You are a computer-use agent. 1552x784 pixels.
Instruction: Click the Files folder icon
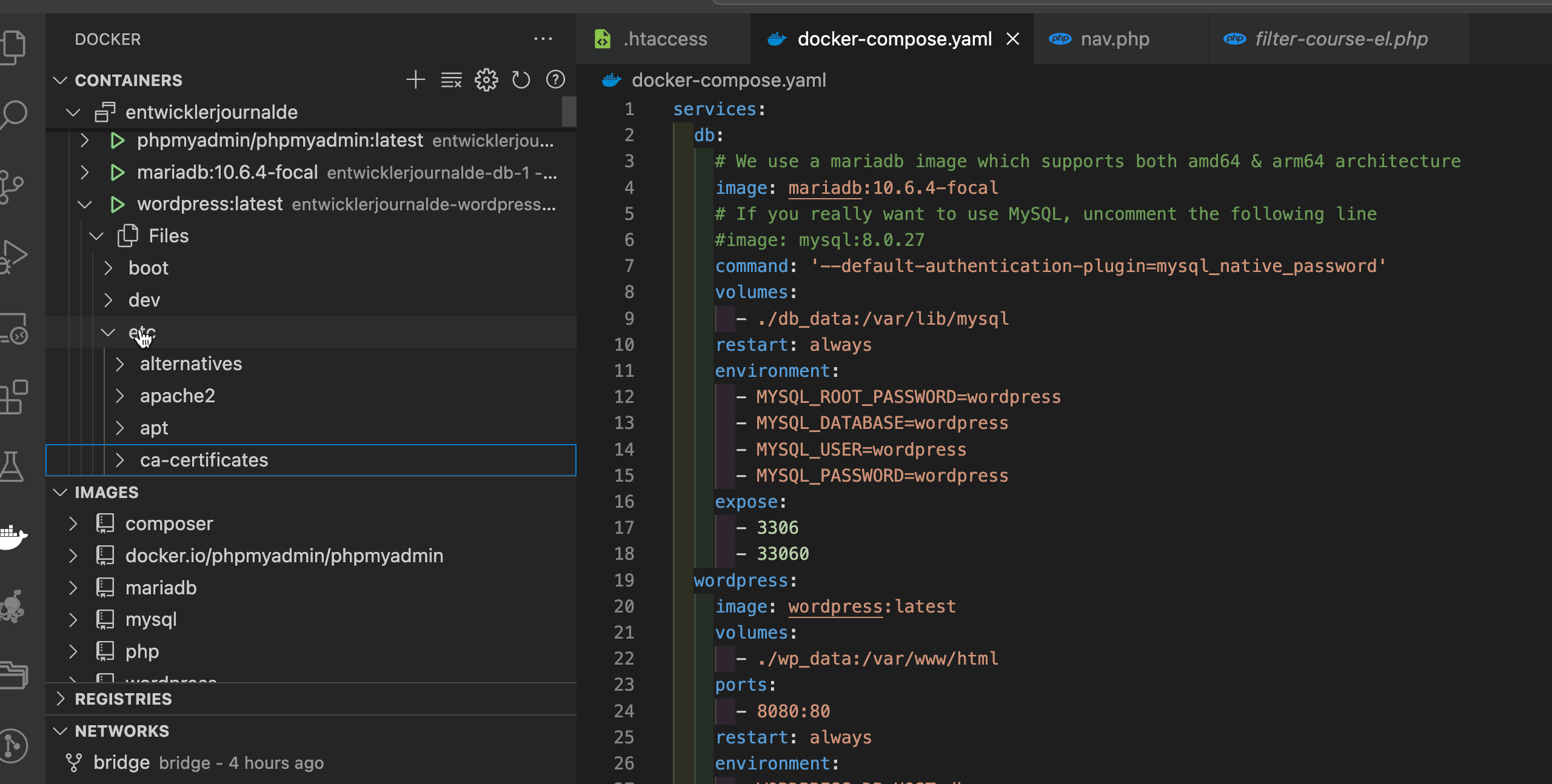point(128,236)
